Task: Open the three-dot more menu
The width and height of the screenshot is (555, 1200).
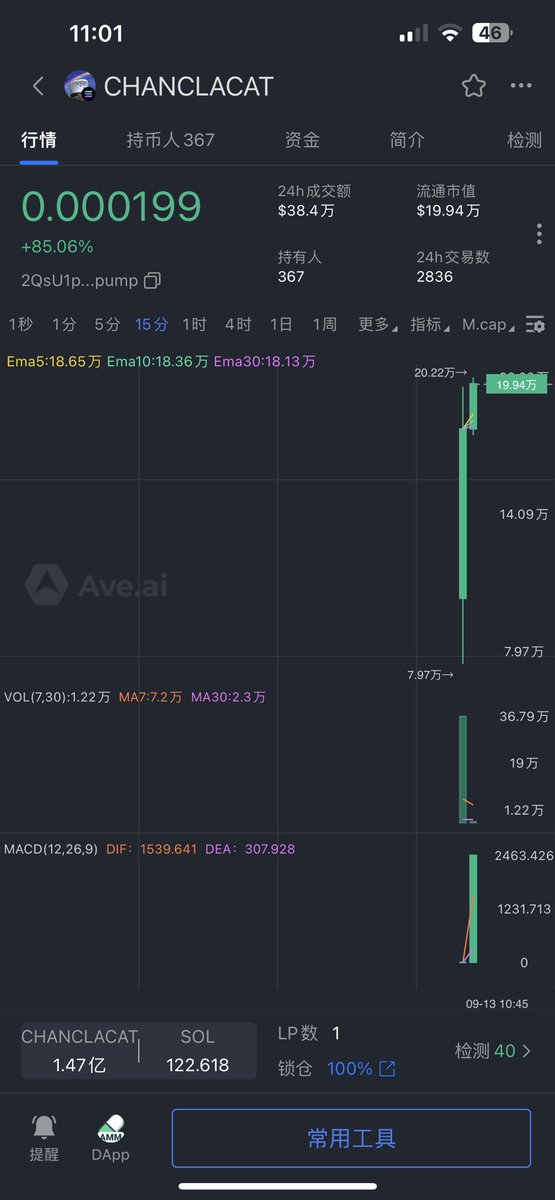Action: point(521,86)
